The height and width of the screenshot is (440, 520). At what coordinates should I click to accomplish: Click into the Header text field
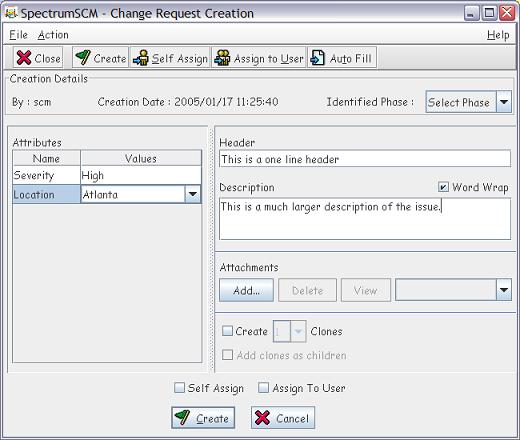365,159
